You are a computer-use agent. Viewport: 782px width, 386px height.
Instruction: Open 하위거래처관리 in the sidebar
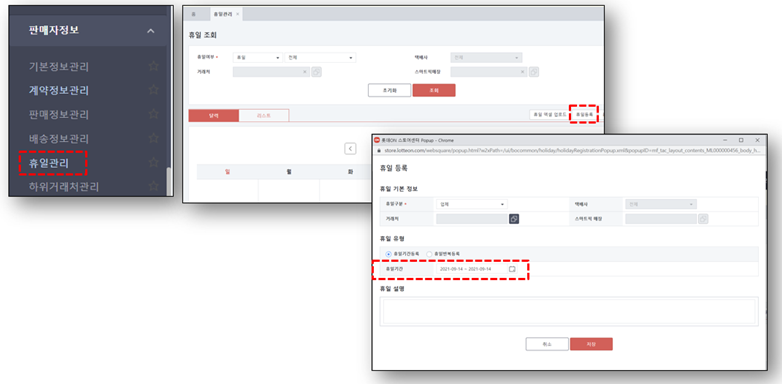pyautogui.click(x=64, y=187)
